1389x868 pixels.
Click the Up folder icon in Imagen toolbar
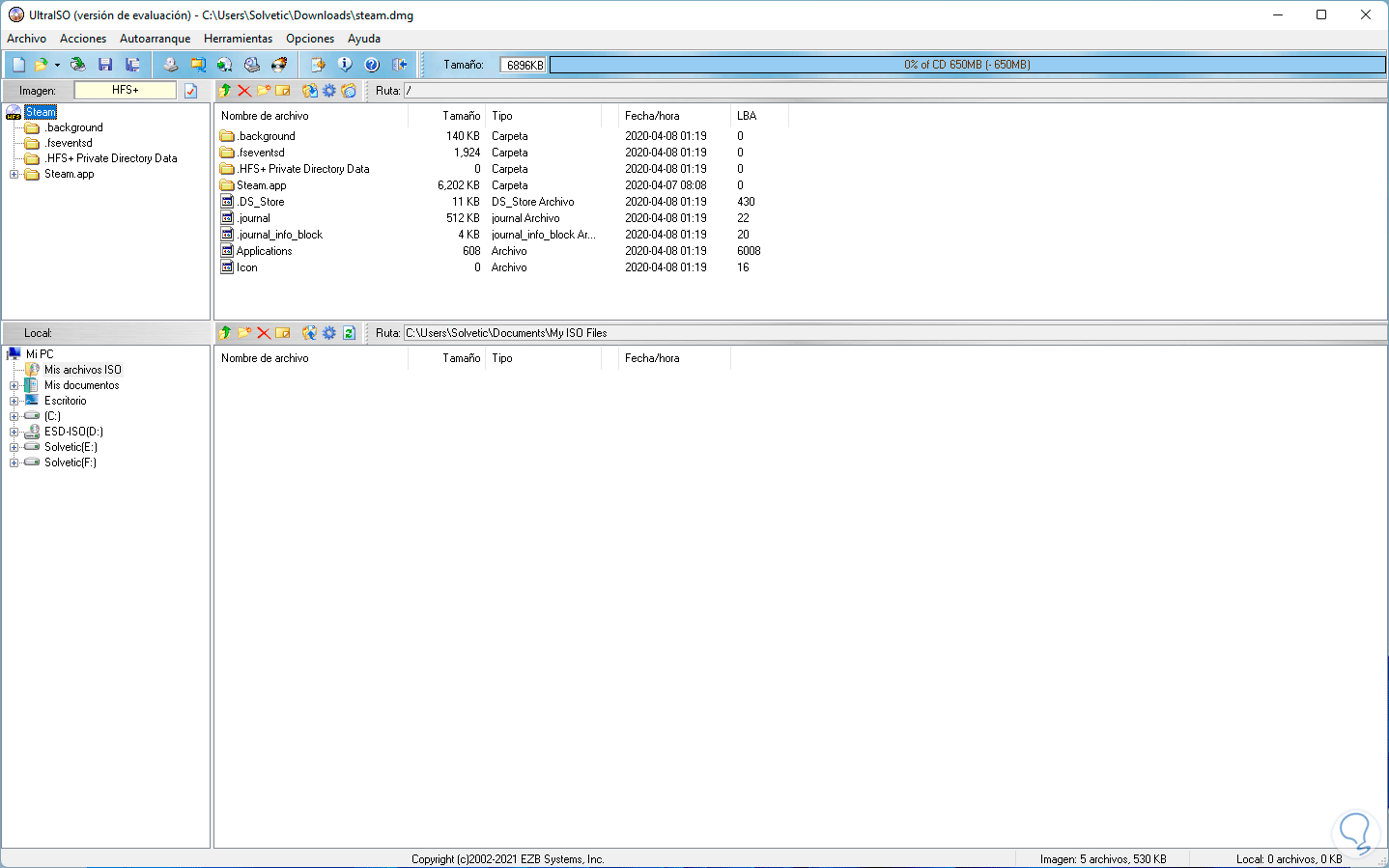click(x=225, y=91)
